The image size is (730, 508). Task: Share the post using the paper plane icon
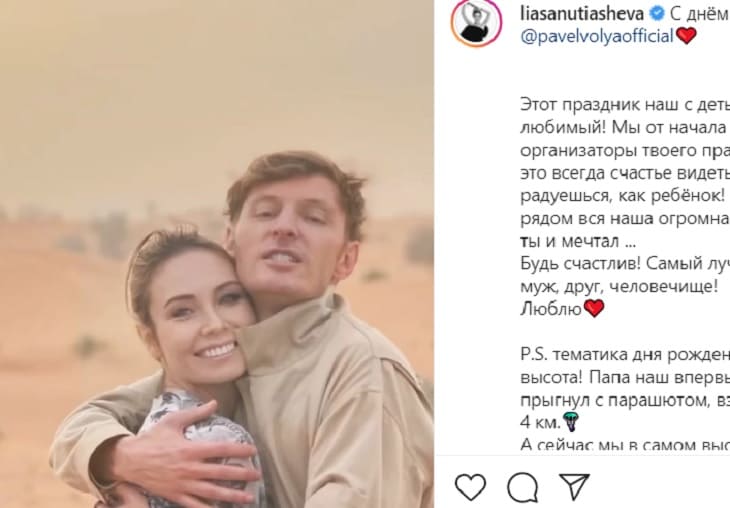point(574,487)
